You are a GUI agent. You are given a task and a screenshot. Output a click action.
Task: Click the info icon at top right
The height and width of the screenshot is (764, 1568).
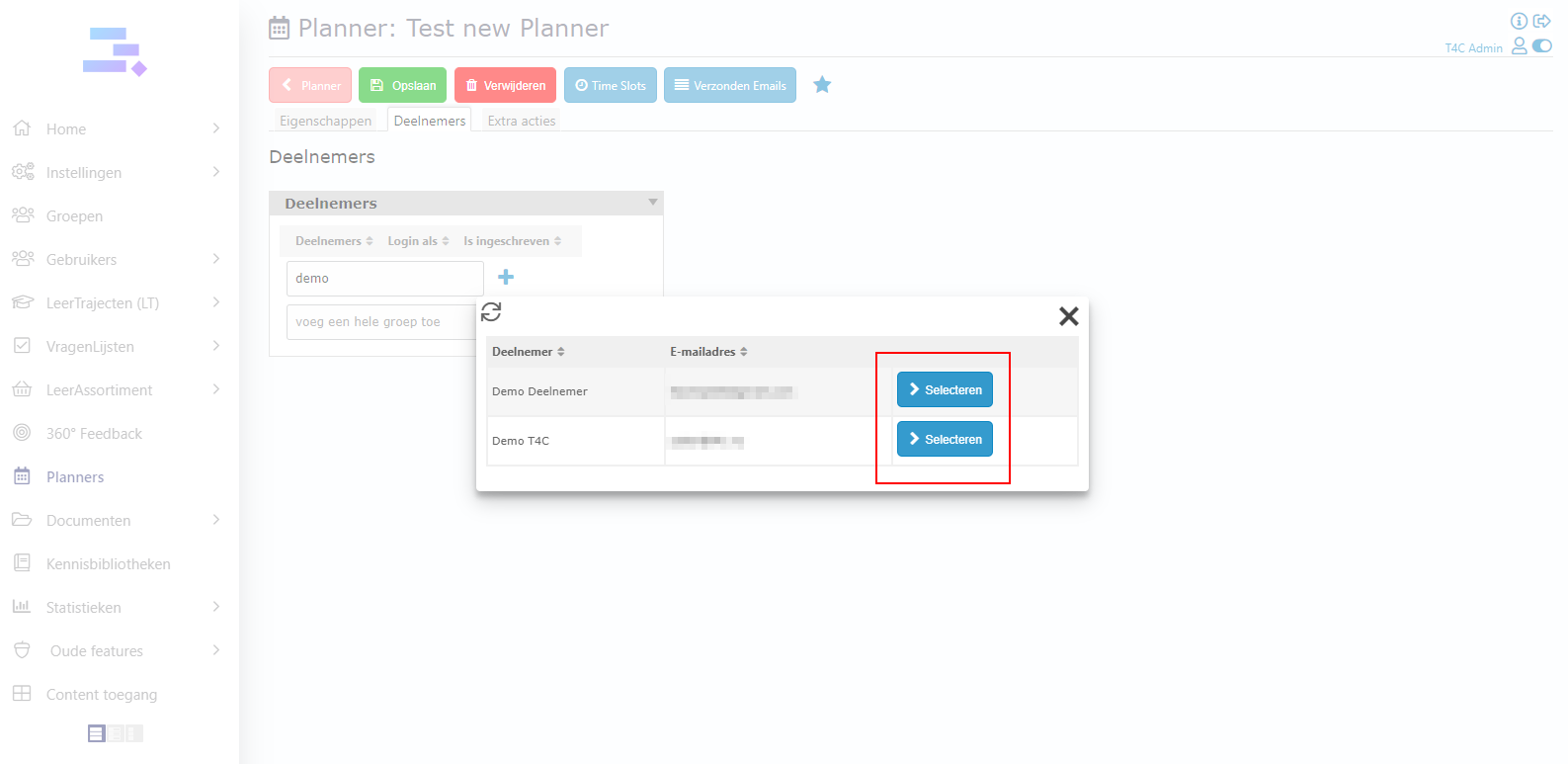[1519, 21]
